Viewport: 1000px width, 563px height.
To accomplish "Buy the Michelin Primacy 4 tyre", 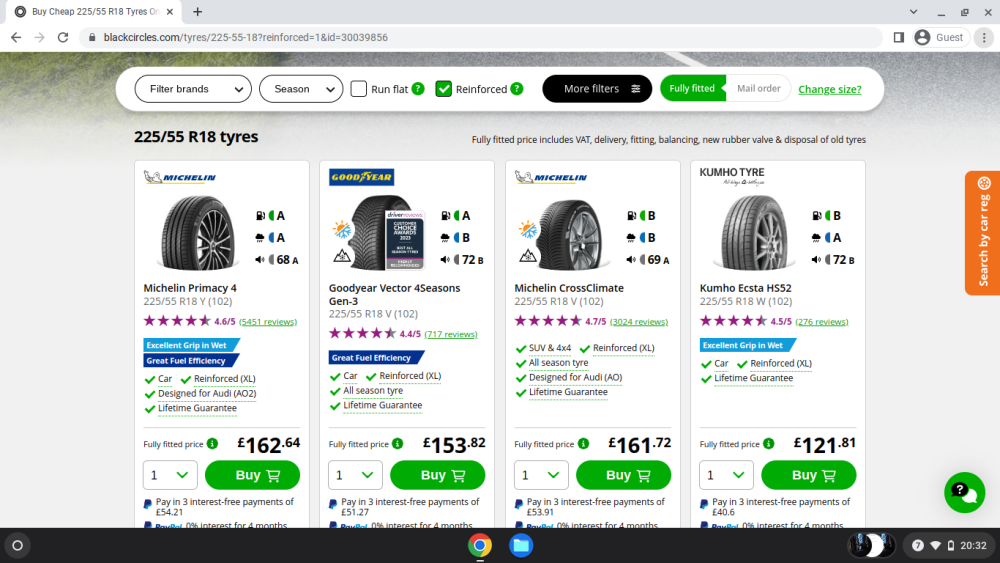I will pyautogui.click(x=253, y=475).
